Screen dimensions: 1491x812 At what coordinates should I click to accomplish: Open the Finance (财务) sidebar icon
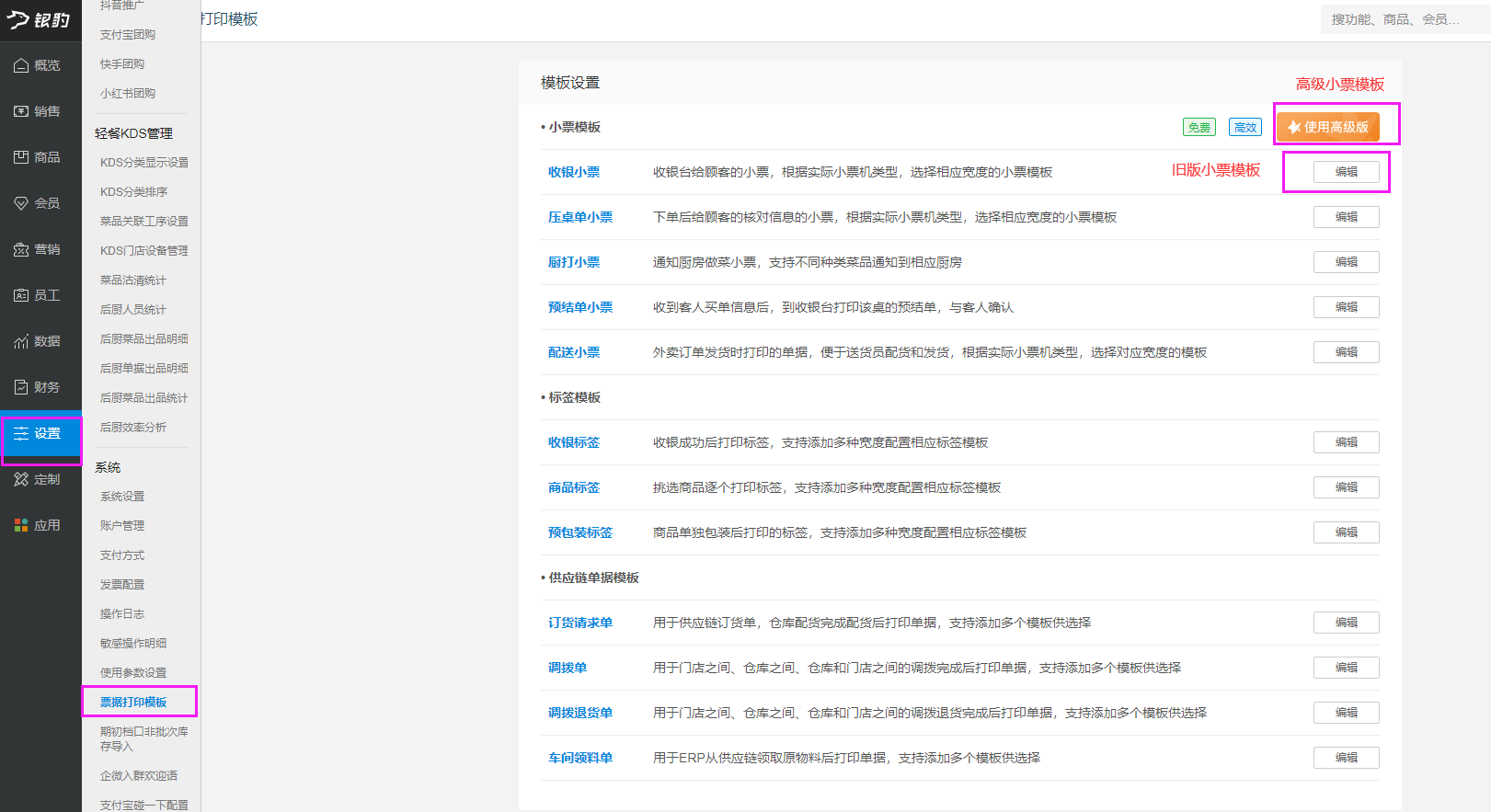coord(21,387)
